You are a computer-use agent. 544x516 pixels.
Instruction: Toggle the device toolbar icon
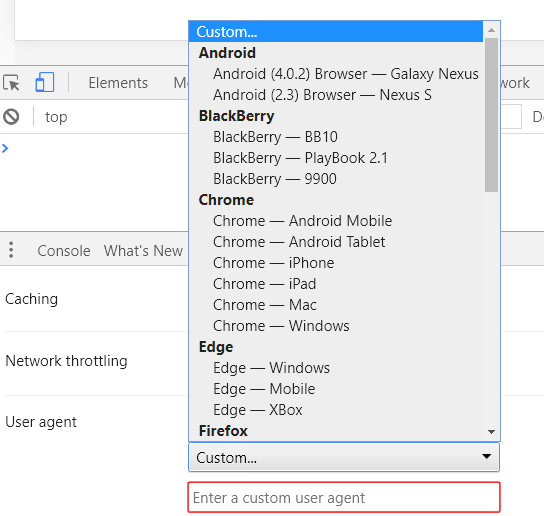pos(45,82)
